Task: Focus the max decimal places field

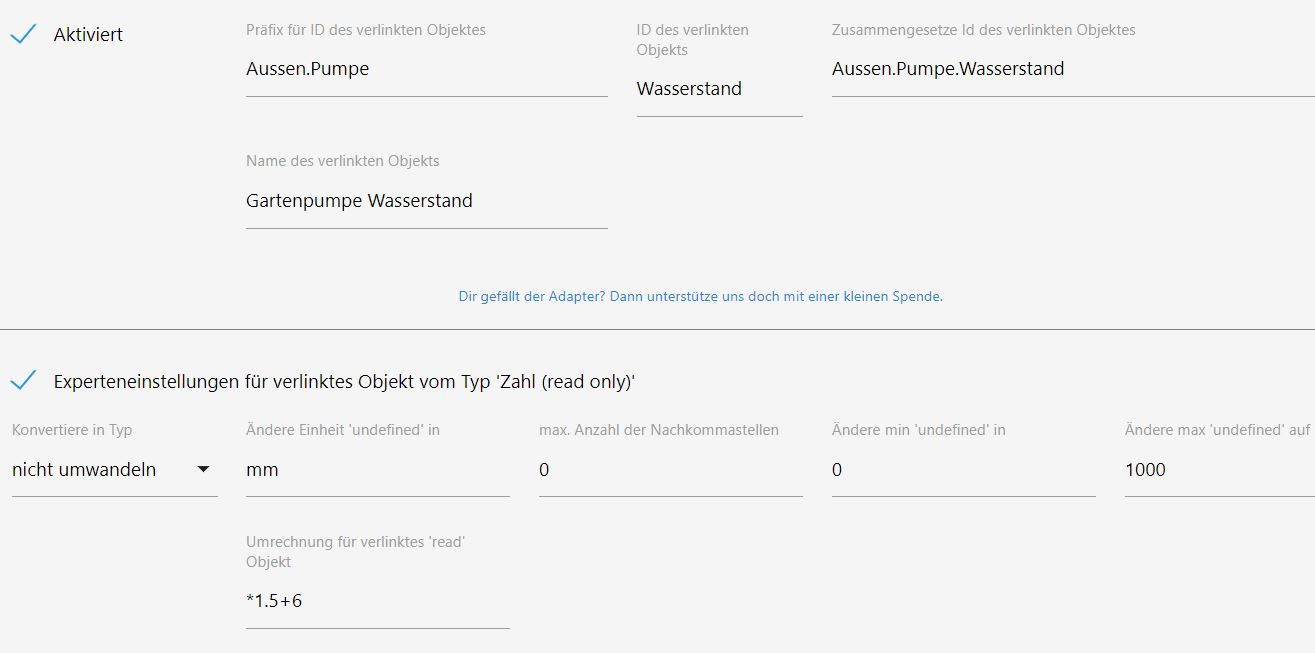Action: pyautogui.click(x=670, y=470)
